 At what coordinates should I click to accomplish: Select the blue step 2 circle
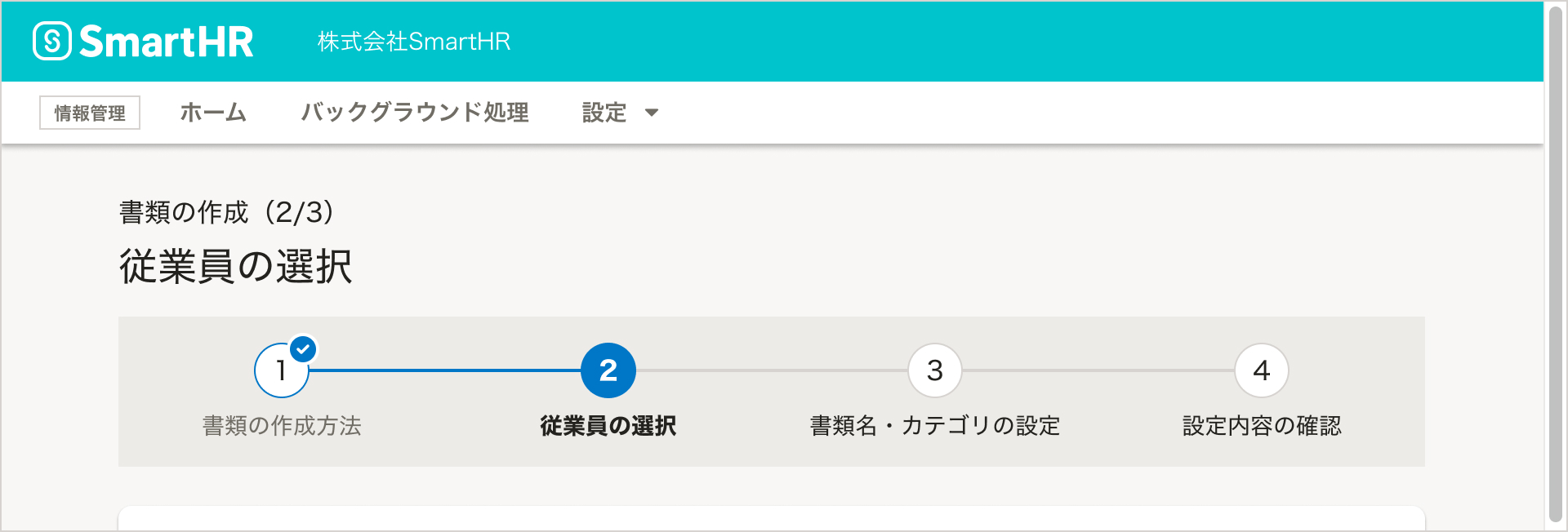608,370
